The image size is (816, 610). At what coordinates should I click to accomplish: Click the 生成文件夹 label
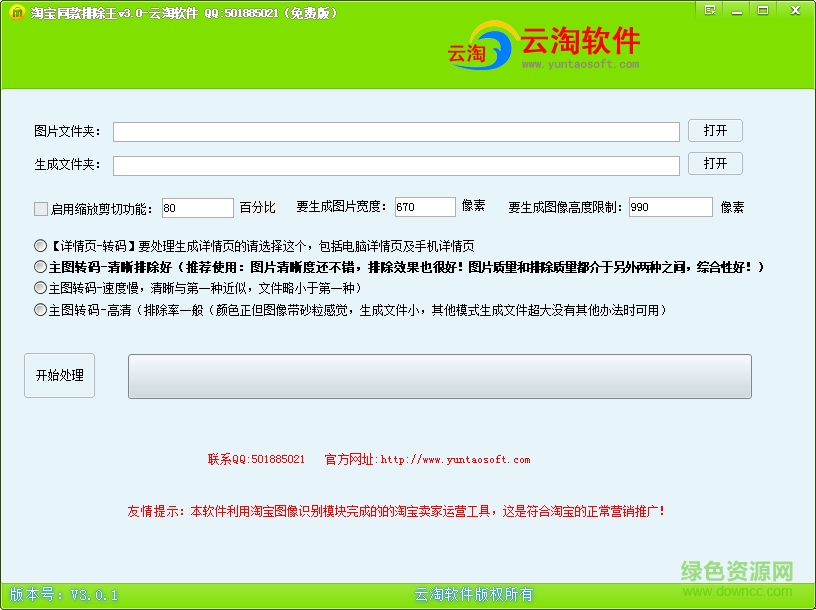[x=67, y=164]
